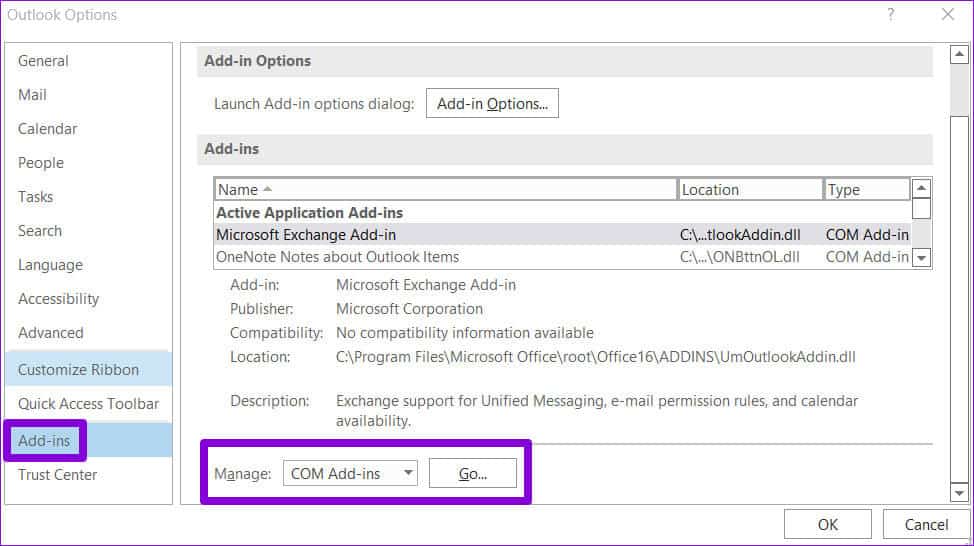Click the COM Add-in type for OneNote row
Image resolution: width=974 pixels, height=546 pixels.
[867, 257]
